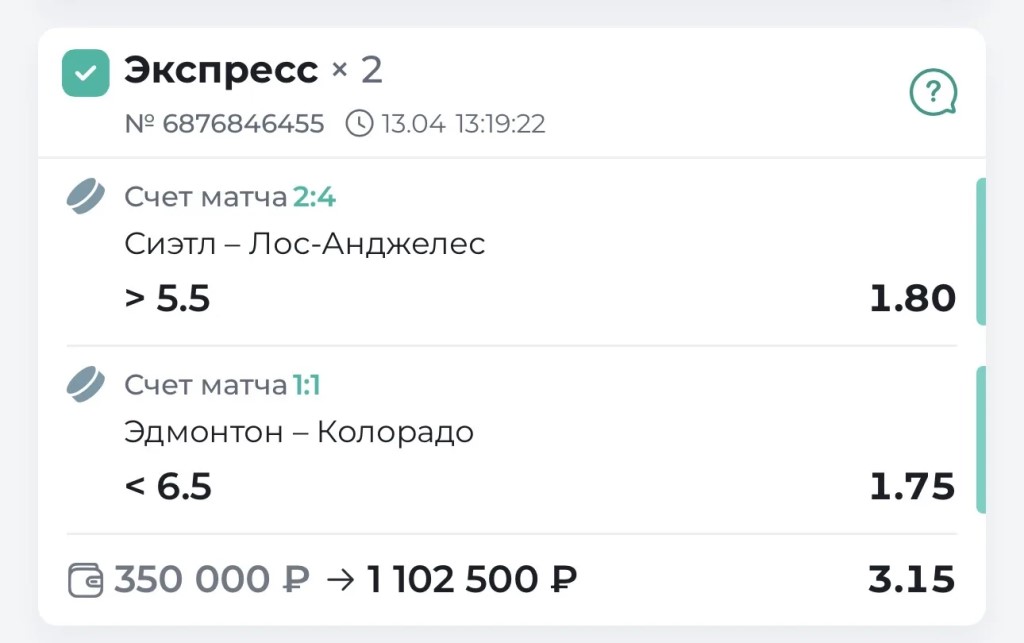Select the Экспресс bet title
The height and width of the screenshot is (643, 1024).
point(221,71)
